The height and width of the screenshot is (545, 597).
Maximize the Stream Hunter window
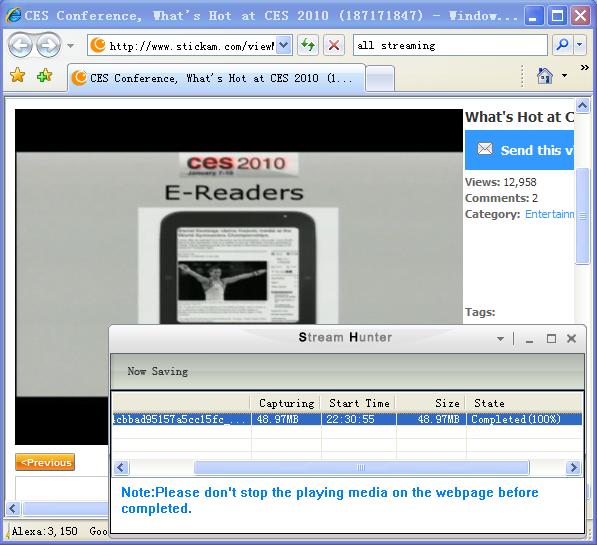(551, 339)
